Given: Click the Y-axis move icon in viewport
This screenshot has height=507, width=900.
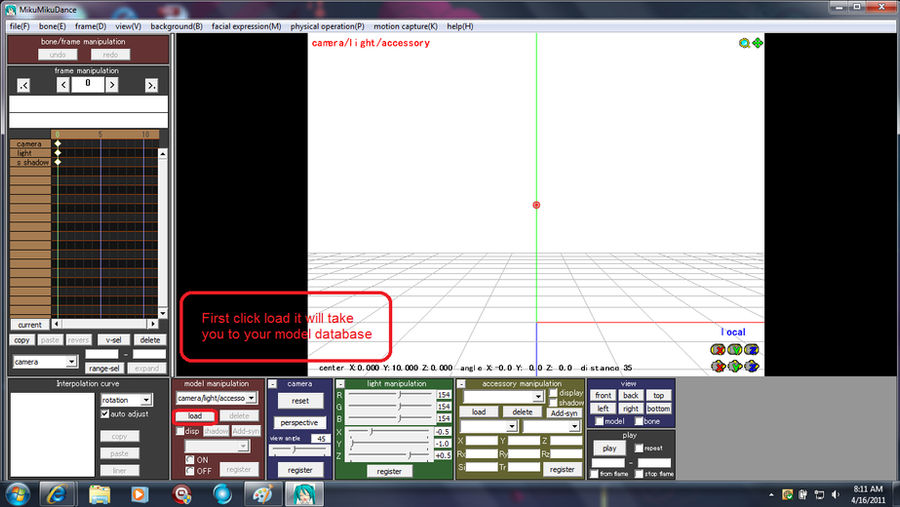Looking at the screenshot, I should tap(735, 366).
